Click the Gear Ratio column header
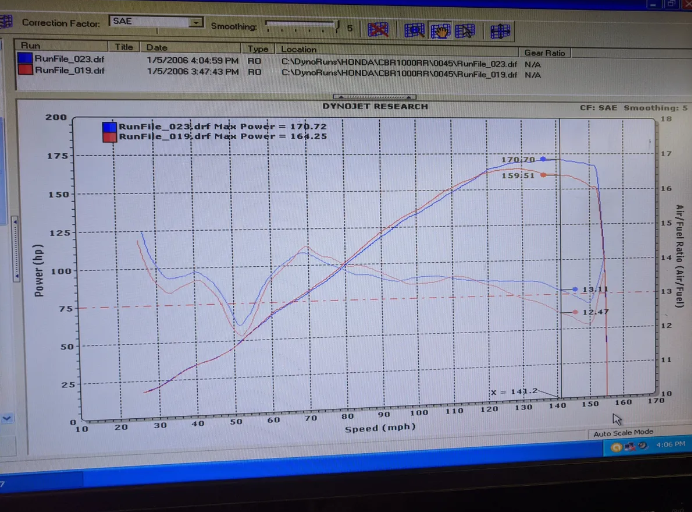The height and width of the screenshot is (512, 692). tap(545, 51)
